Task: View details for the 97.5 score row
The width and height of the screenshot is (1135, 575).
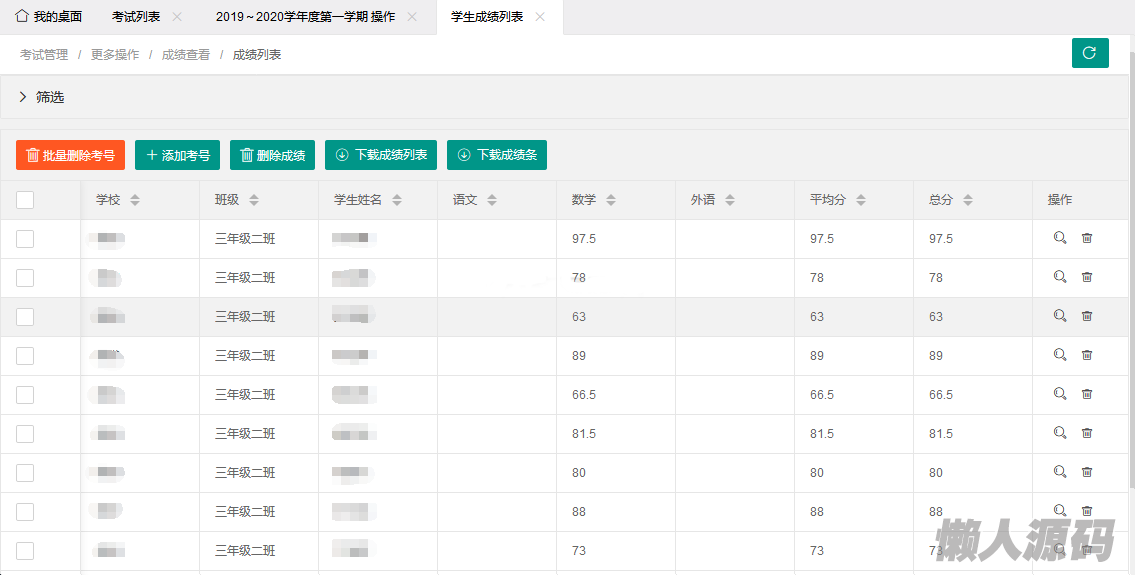Action: click(1060, 238)
